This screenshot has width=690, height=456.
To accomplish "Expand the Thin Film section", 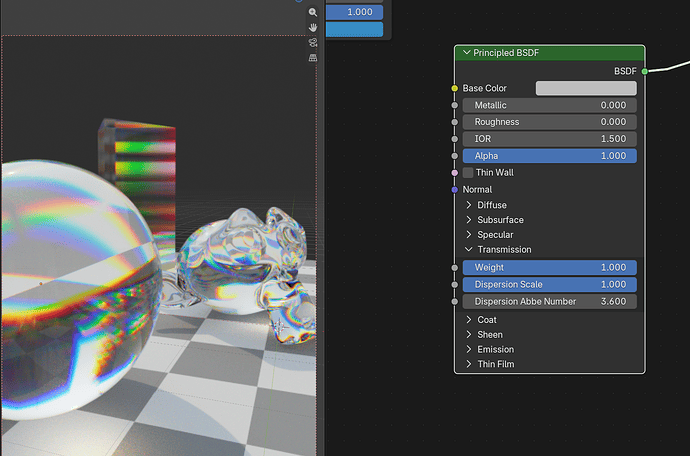I will click(469, 364).
